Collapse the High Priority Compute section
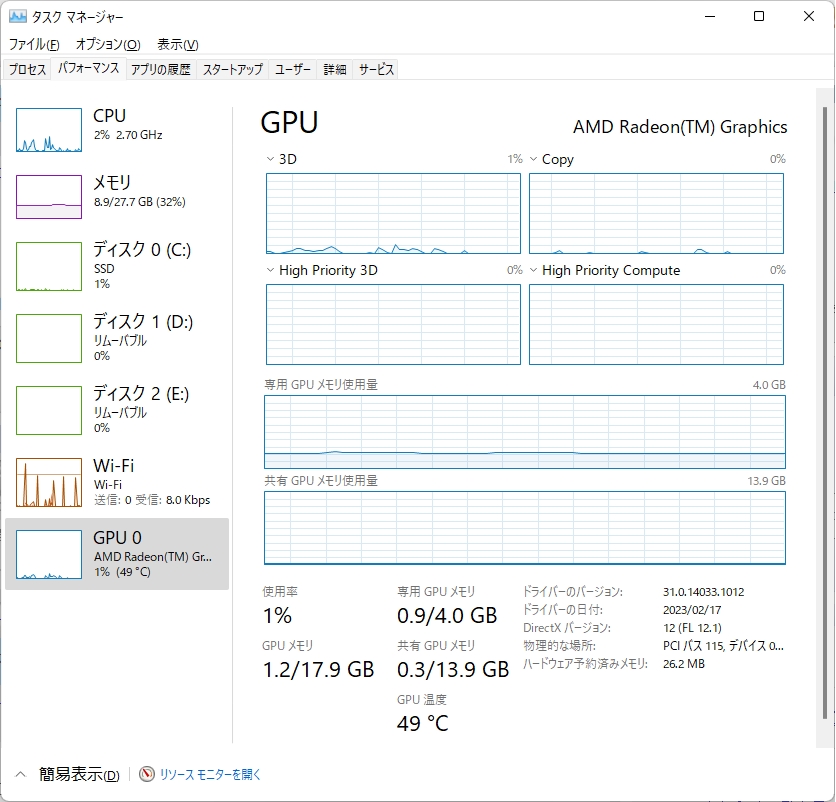 535,270
